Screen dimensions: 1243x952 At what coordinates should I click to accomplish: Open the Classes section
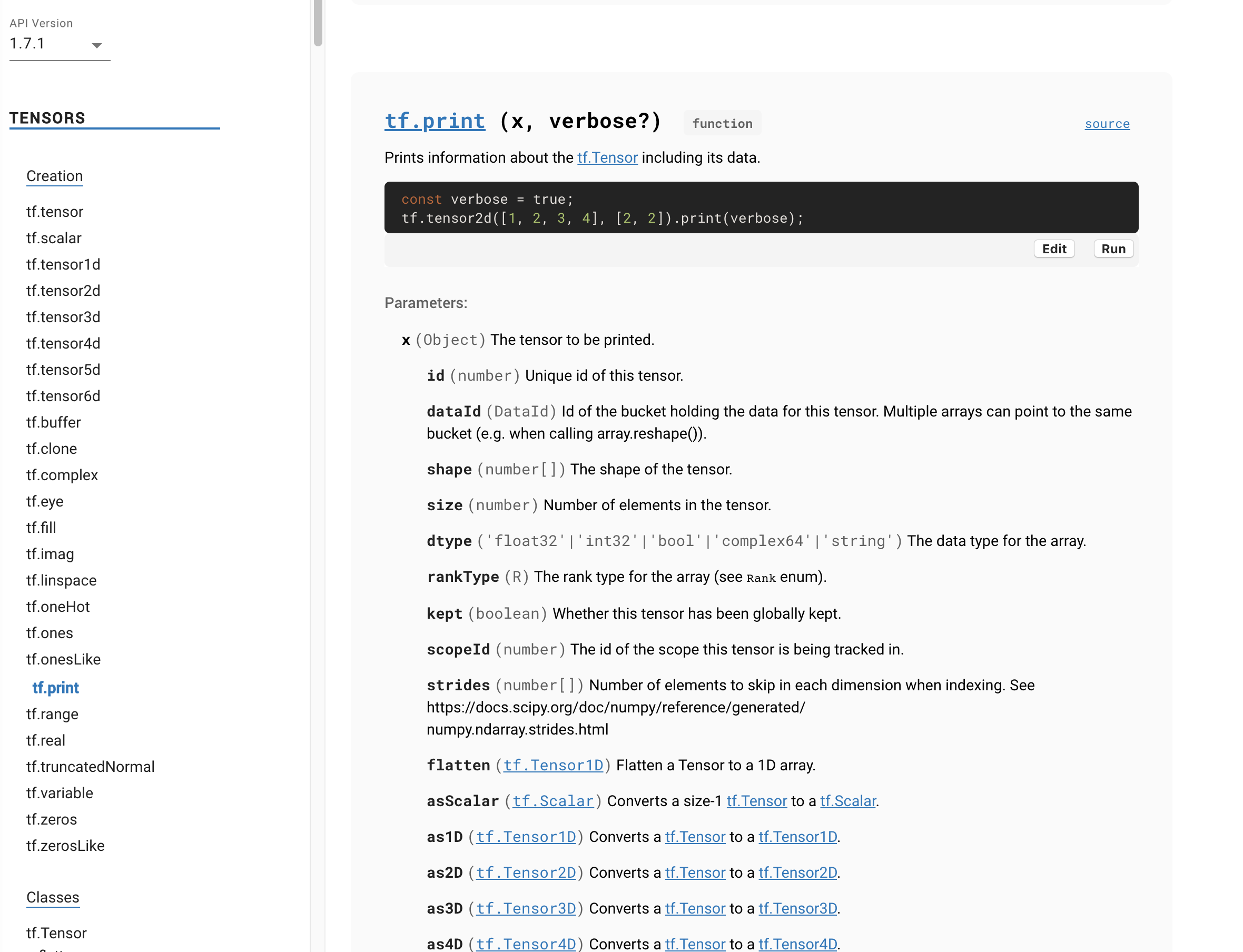coord(53,897)
